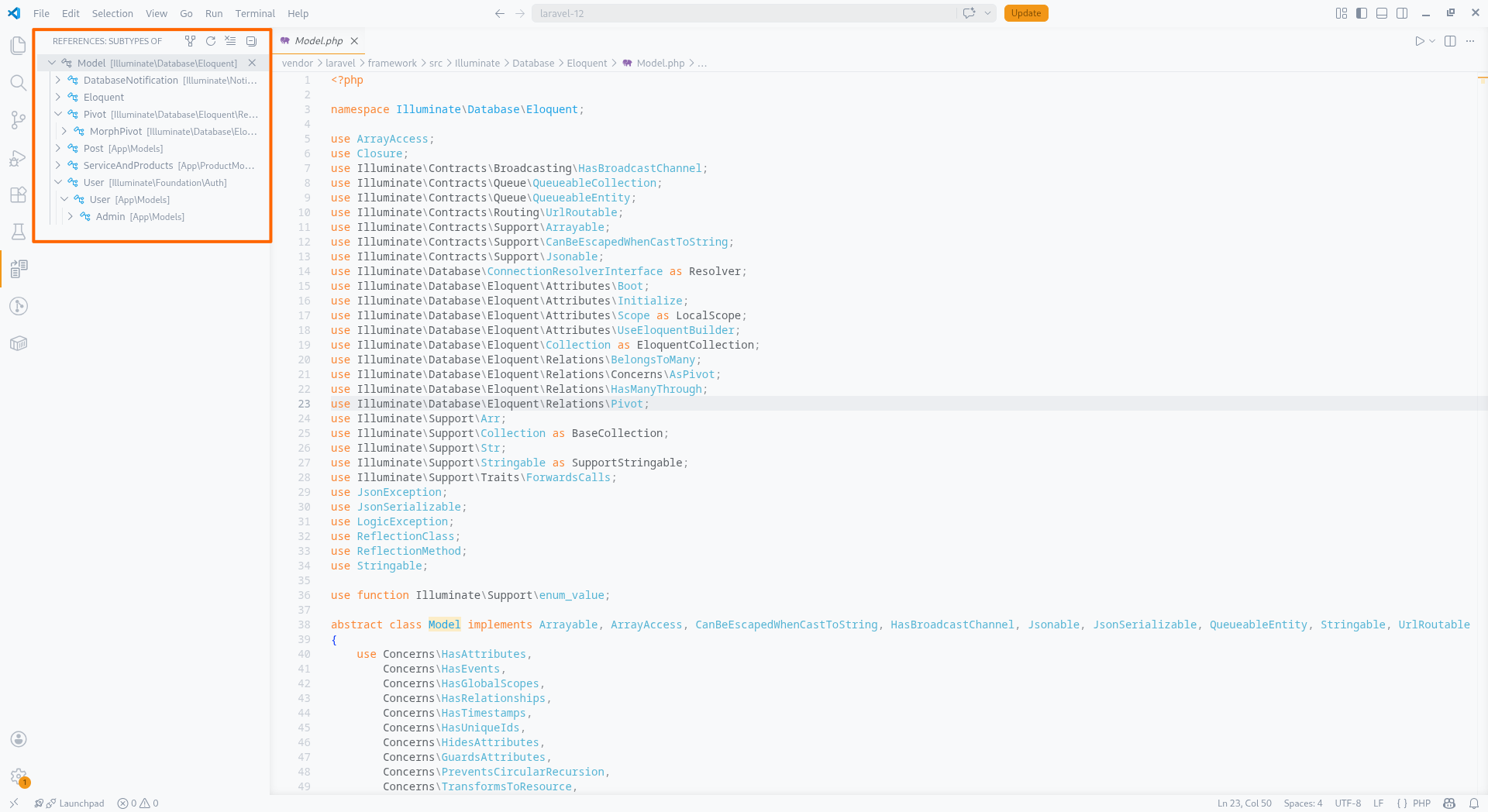
Task: Refresh the References subtypes results
Action: coord(210,41)
